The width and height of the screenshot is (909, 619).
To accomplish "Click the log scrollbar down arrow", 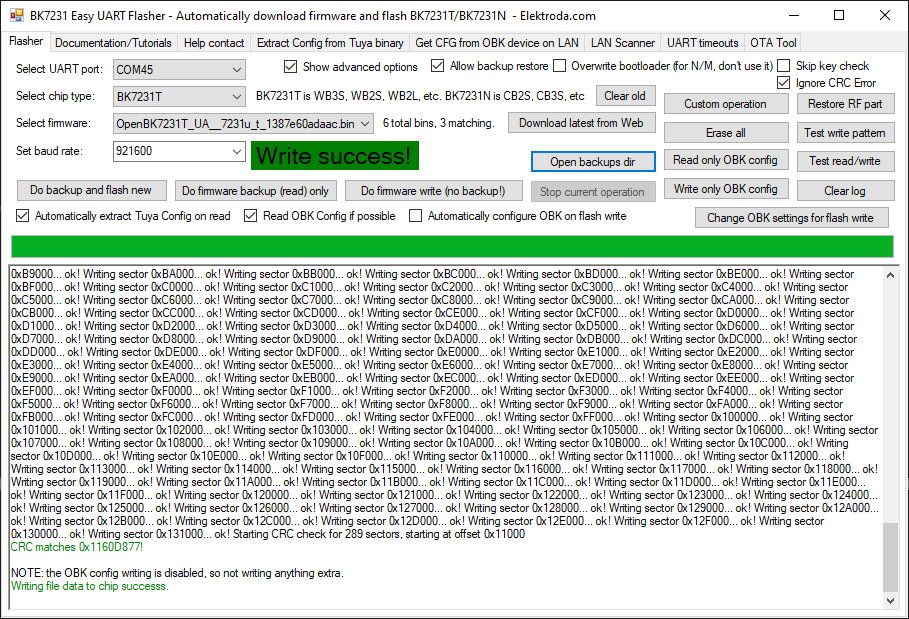I will [890, 601].
